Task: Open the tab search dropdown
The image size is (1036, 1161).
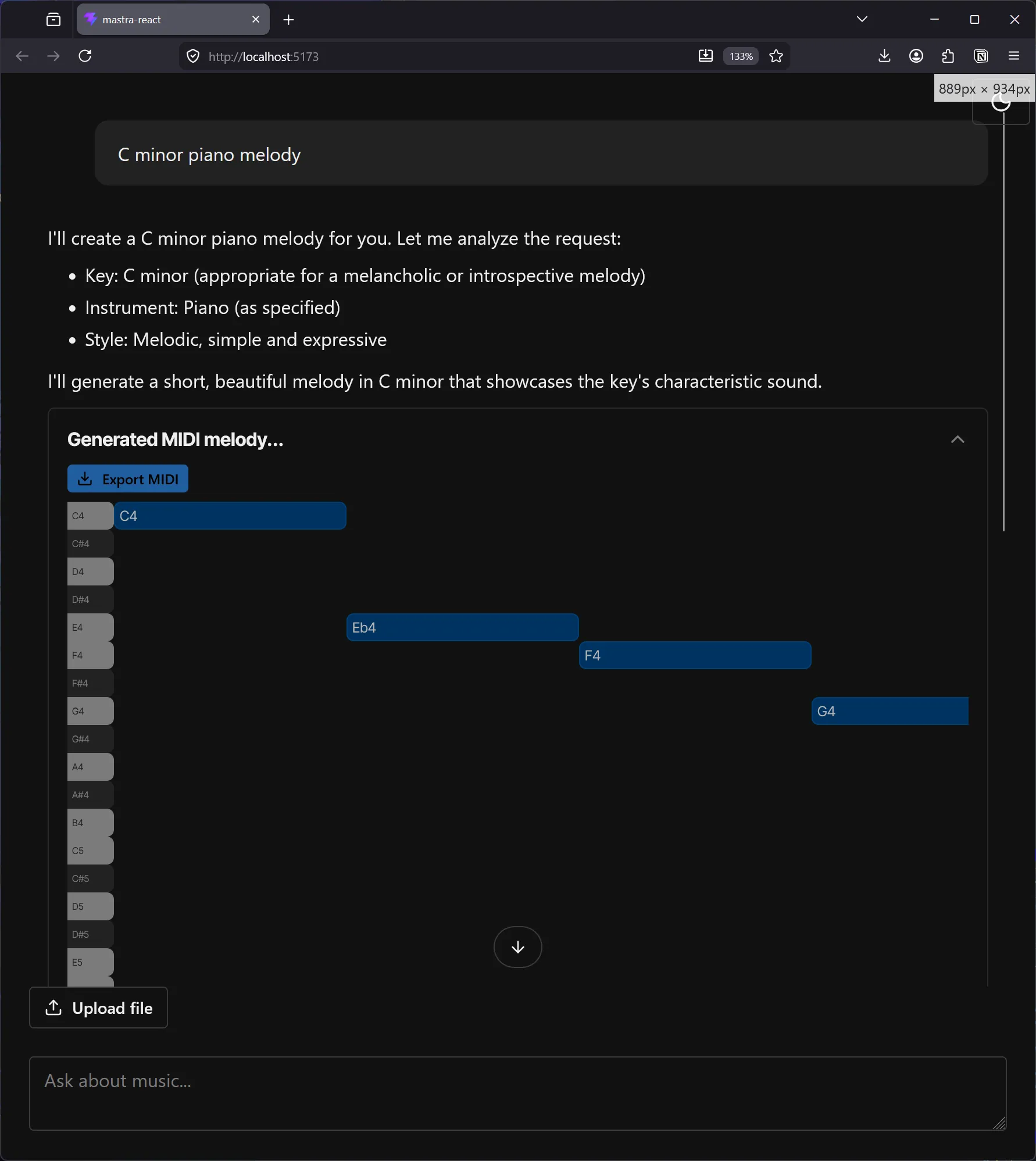Action: coord(862,19)
